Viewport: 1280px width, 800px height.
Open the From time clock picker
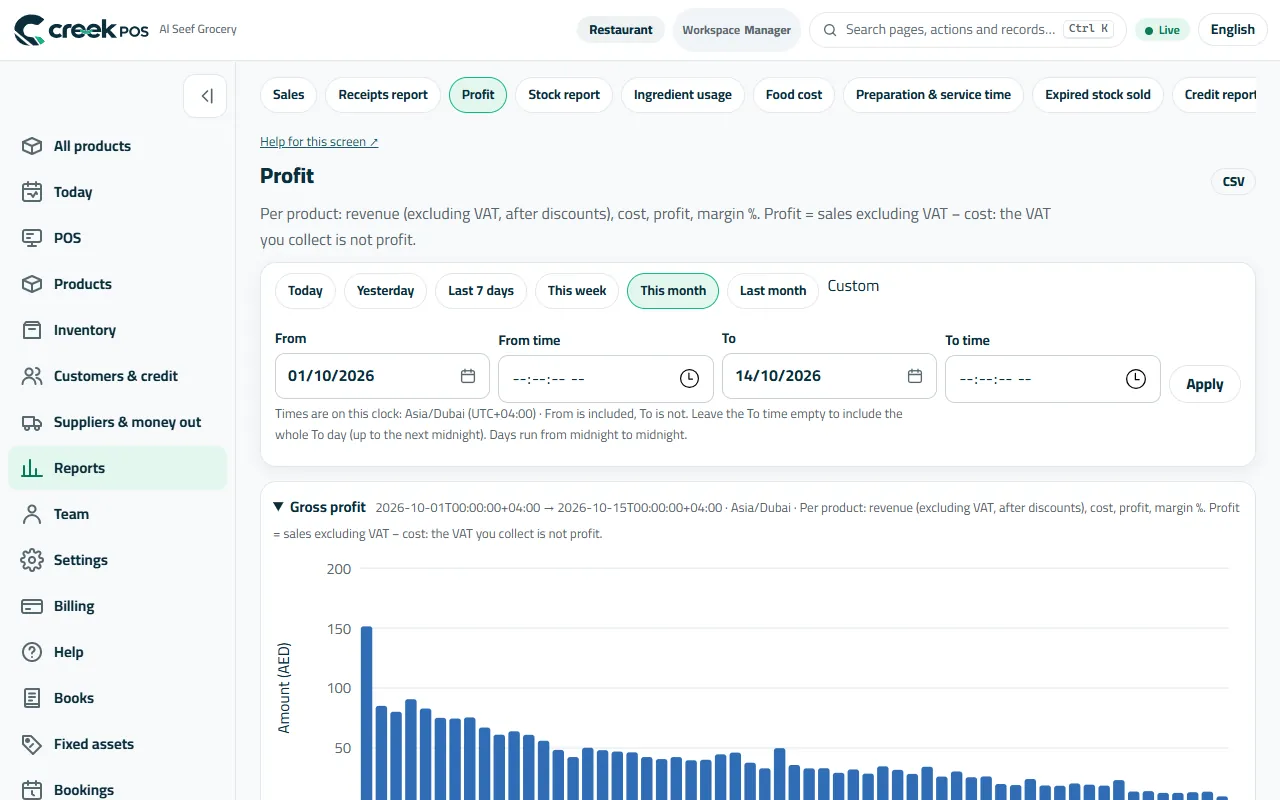pos(689,379)
